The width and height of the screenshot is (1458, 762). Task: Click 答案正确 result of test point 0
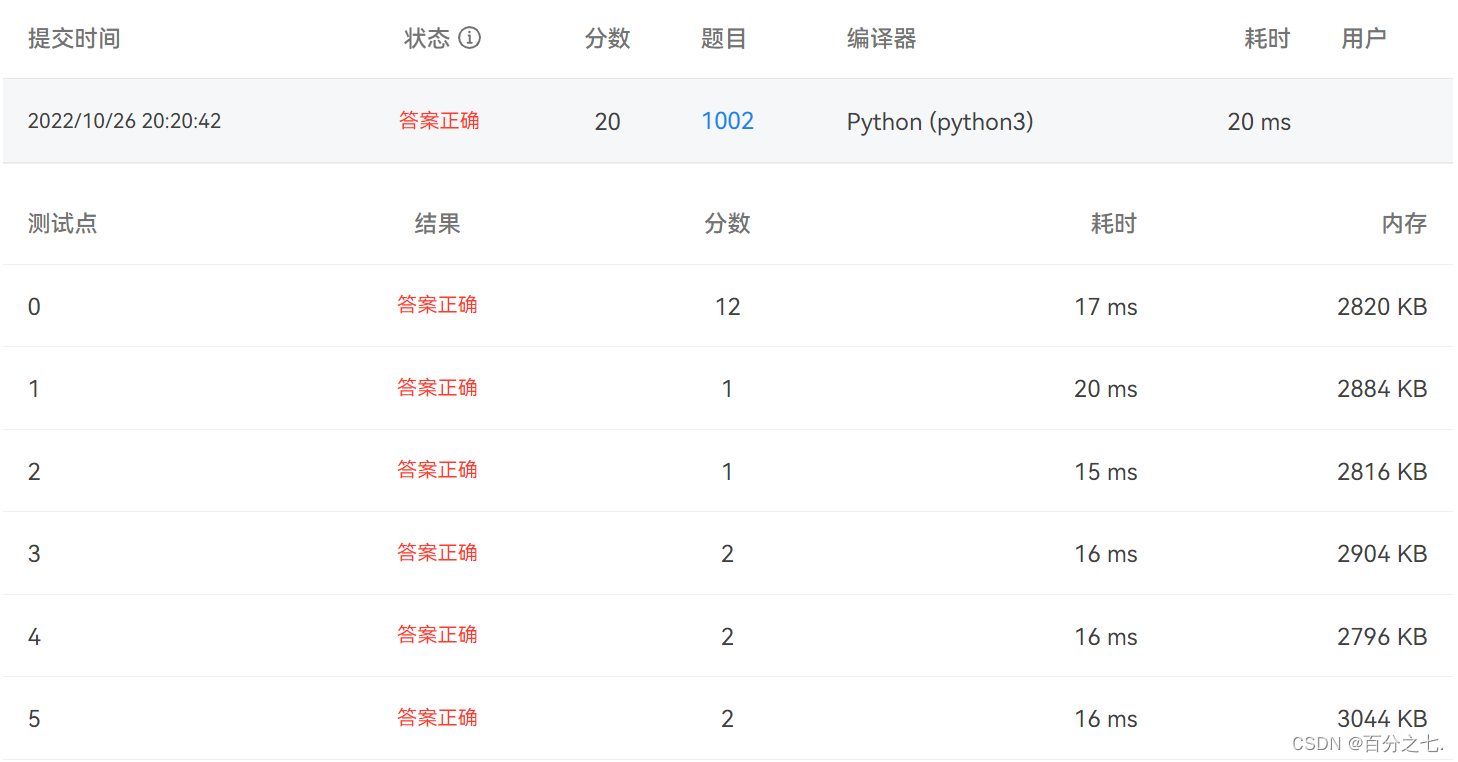point(437,305)
